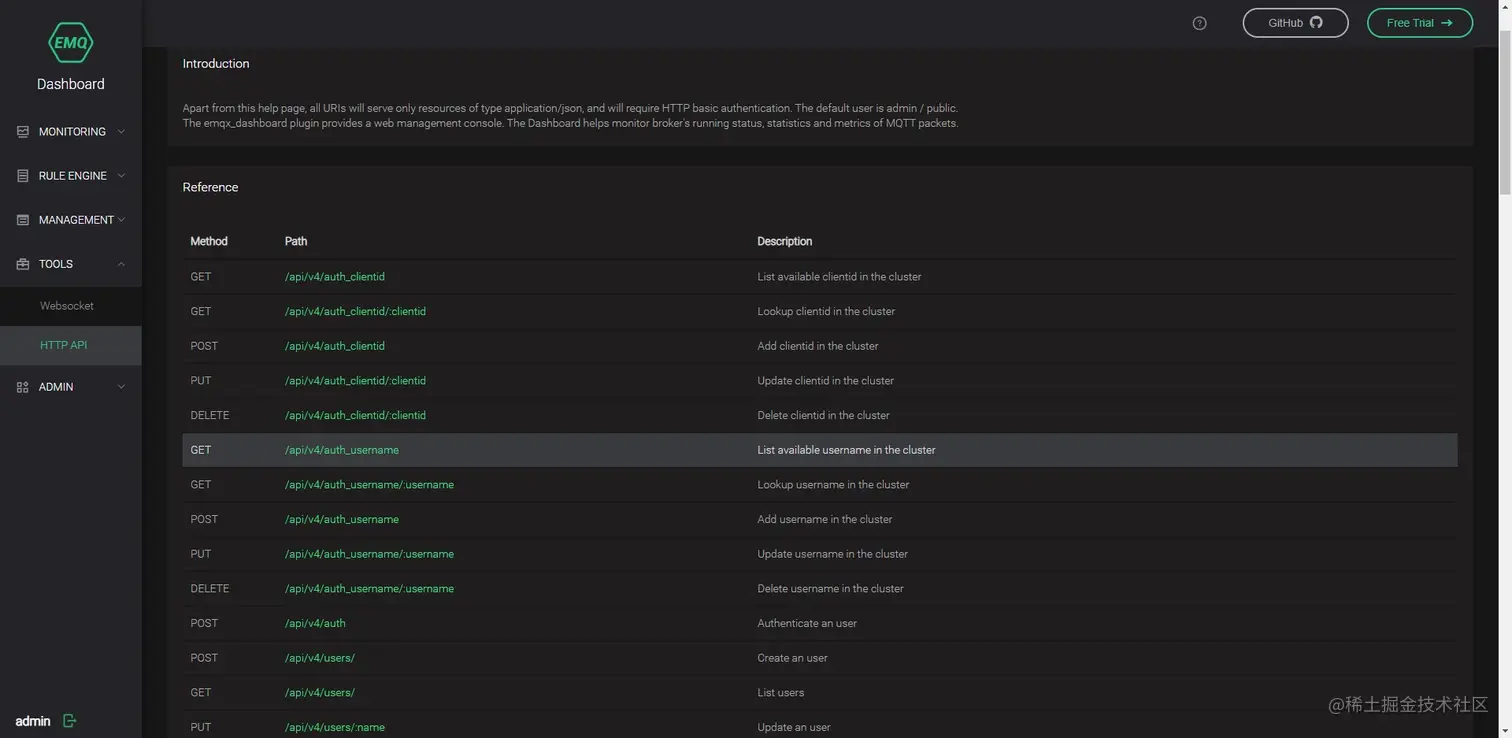Image resolution: width=1512 pixels, height=738 pixels.
Task: Expand the RULE ENGINE menu chevron
Action: pyautogui.click(x=121, y=176)
